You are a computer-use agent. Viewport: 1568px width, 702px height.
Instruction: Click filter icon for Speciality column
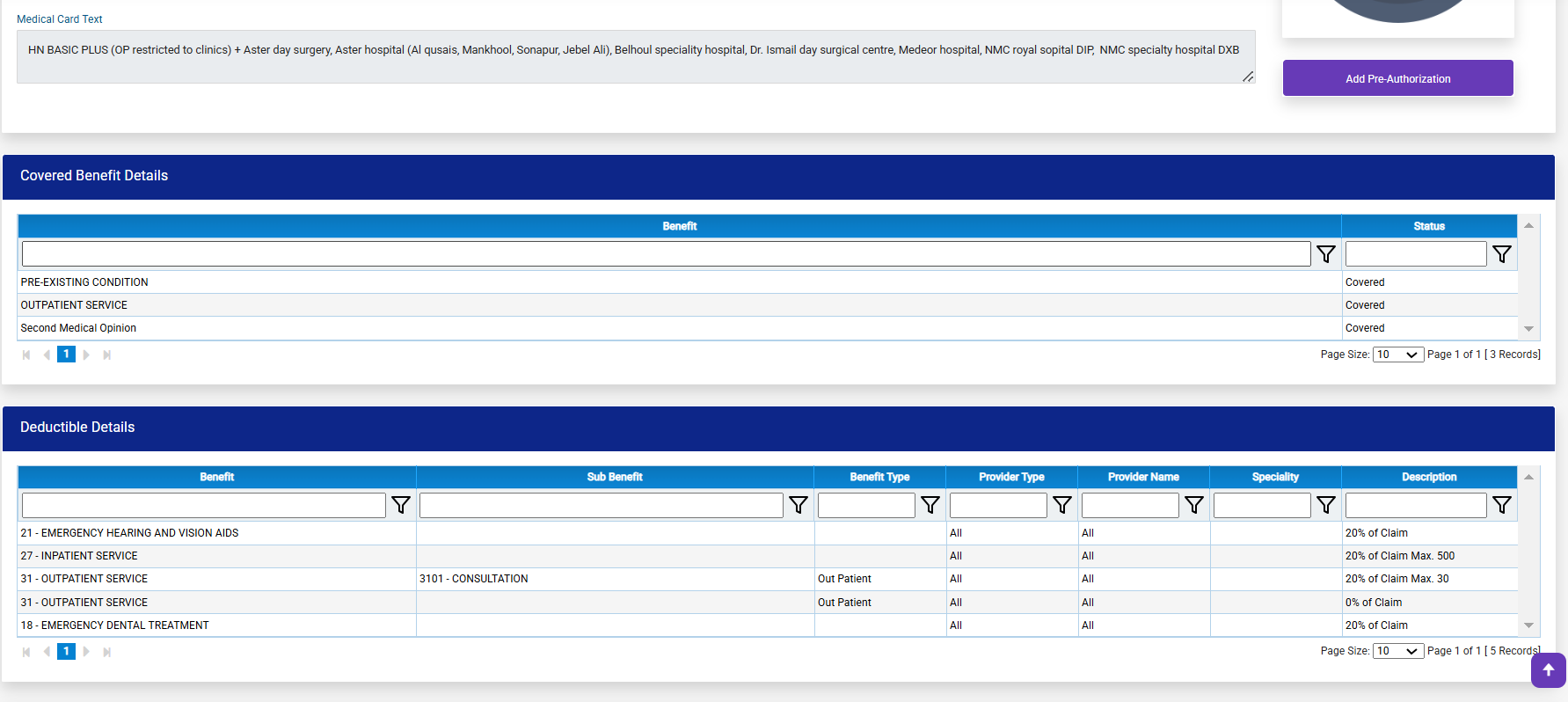point(1325,505)
